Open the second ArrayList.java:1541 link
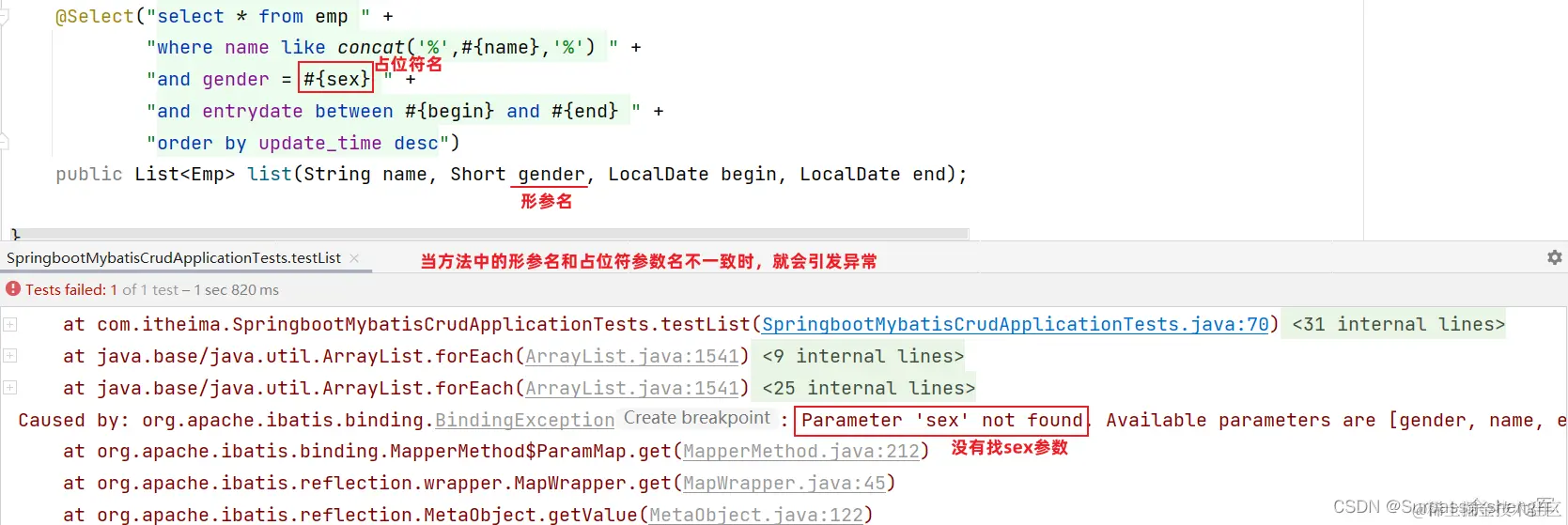This screenshot has width=1568, height=525. tap(632, 388)
